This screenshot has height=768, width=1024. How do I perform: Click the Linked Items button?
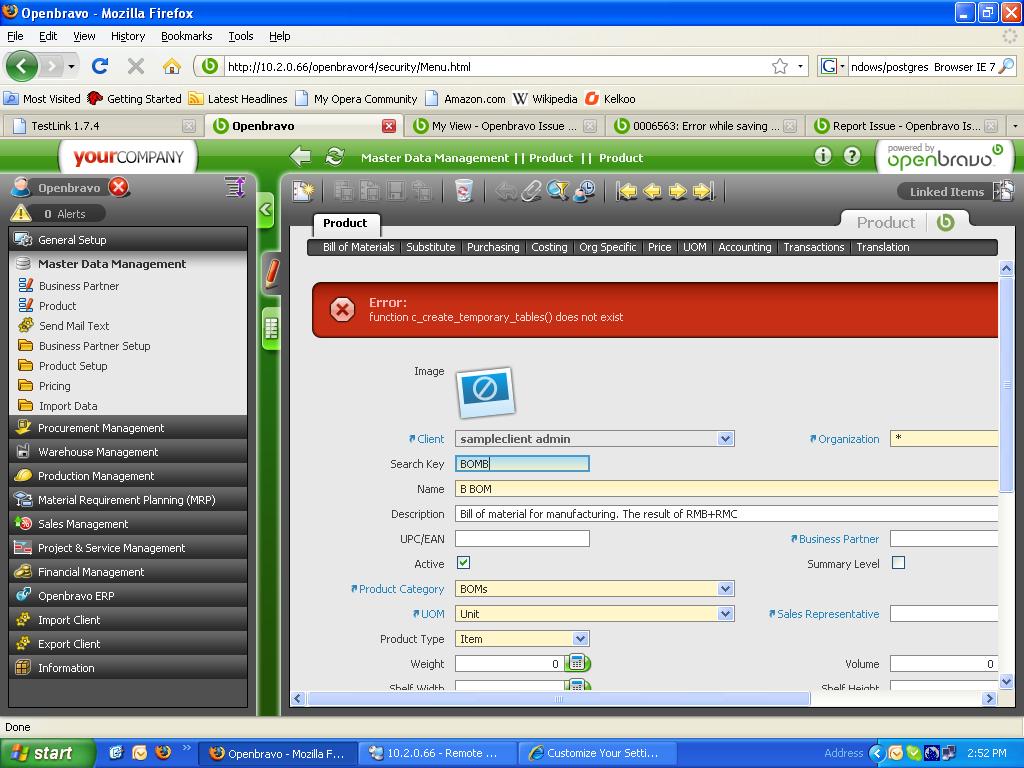(x=946, y=192)
